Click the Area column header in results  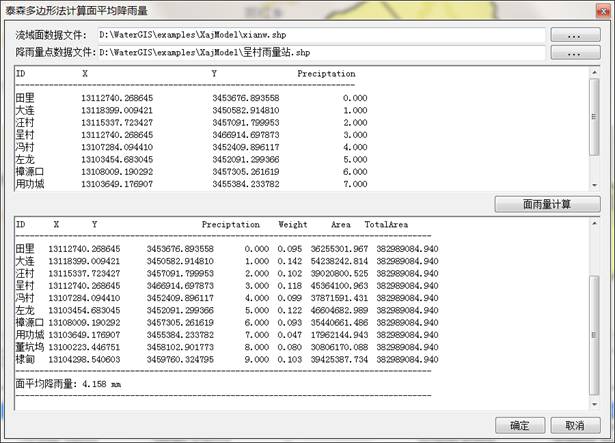pos(341,224)
